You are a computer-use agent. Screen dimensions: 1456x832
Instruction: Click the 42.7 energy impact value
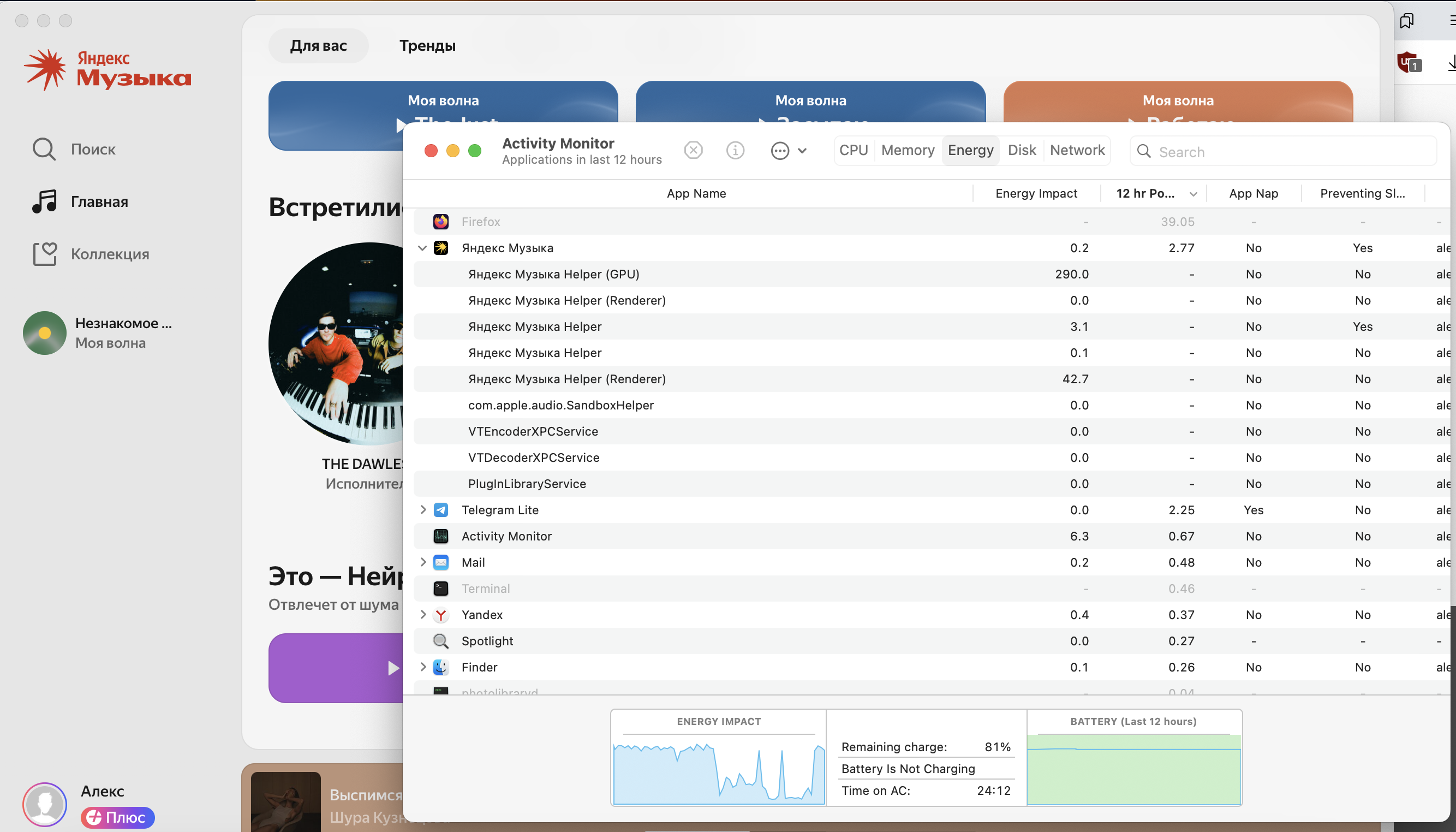tap(1075, 379)
